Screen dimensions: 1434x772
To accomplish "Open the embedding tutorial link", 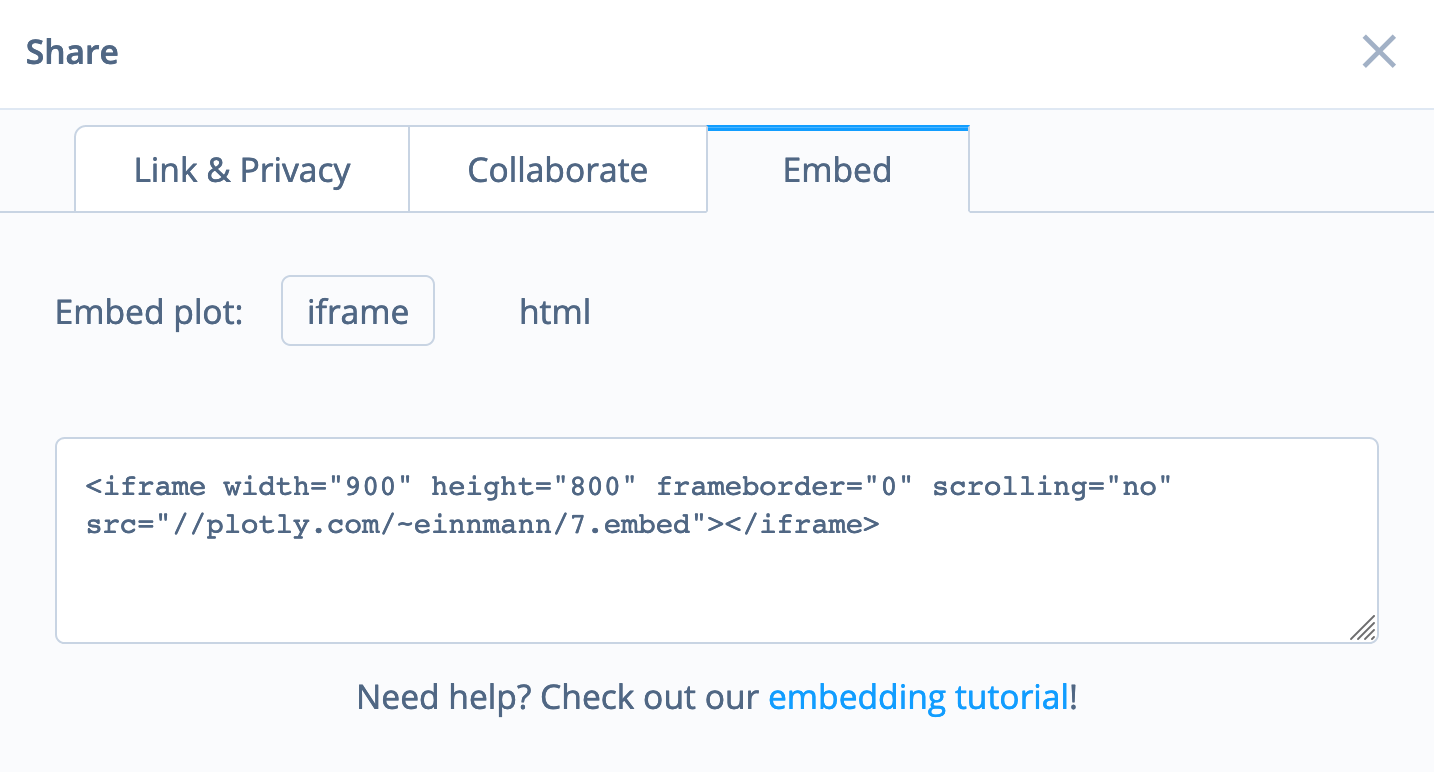I will click(918, 697).
